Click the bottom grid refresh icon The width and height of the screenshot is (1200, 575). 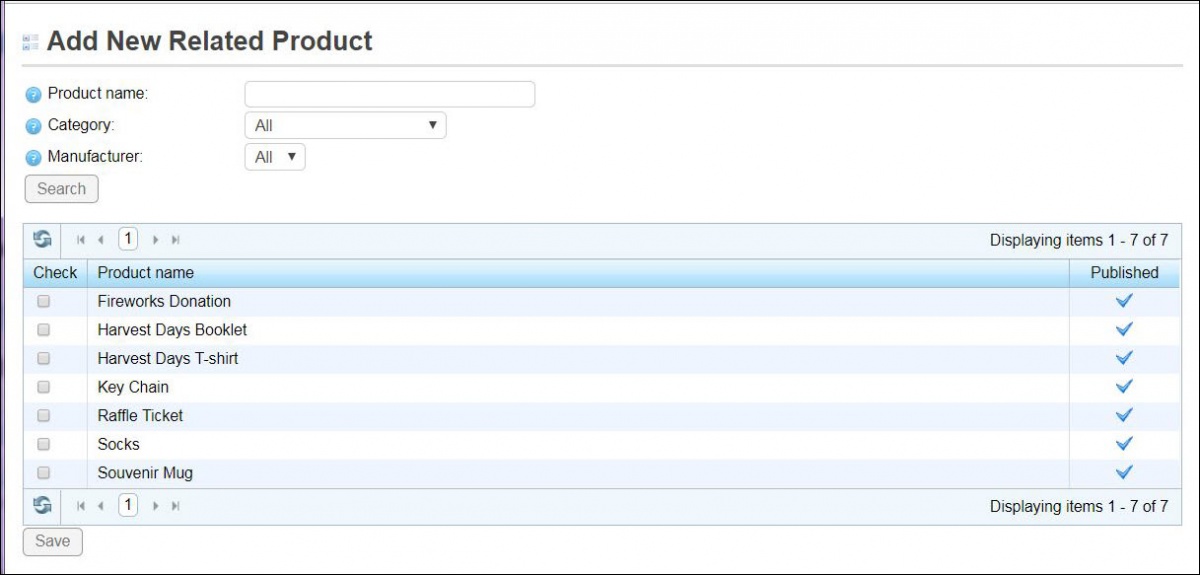coord(42,506)
